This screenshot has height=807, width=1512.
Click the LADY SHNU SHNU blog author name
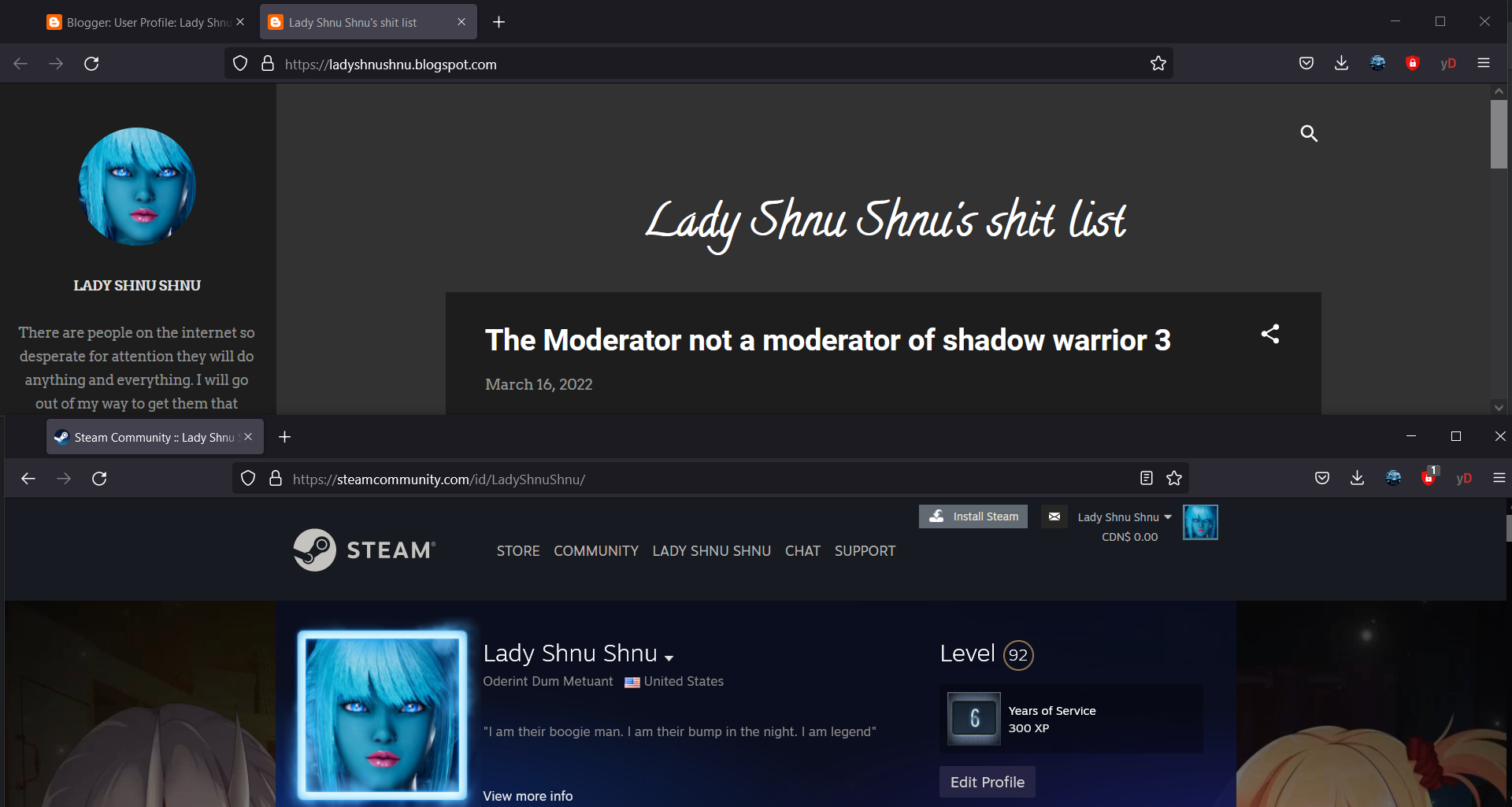click(x=137, y=285)
